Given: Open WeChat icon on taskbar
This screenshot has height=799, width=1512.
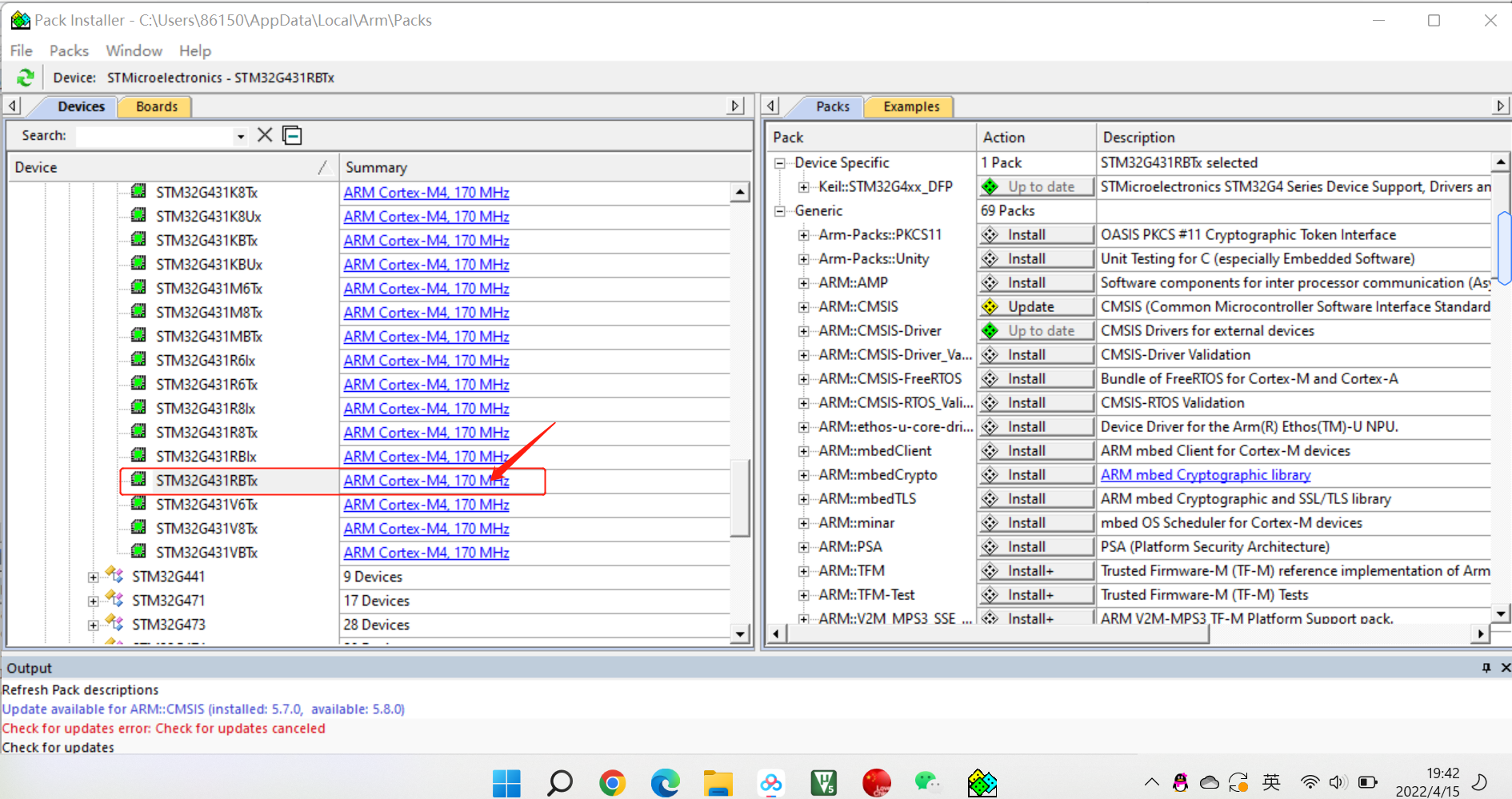Looking at the screenshot, I should 929,782.
